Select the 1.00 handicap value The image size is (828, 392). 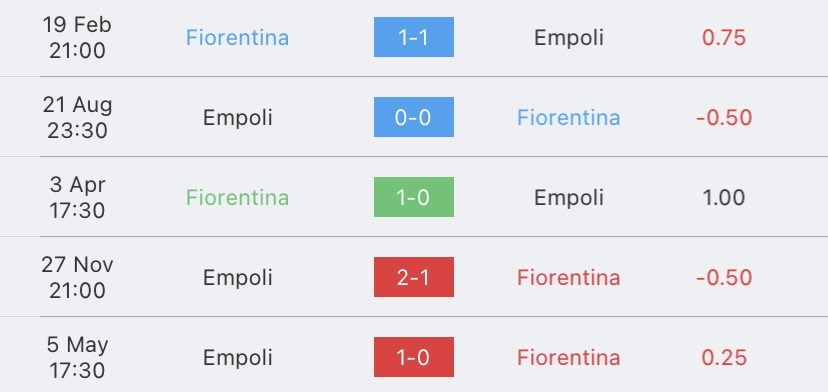(723, 198)
